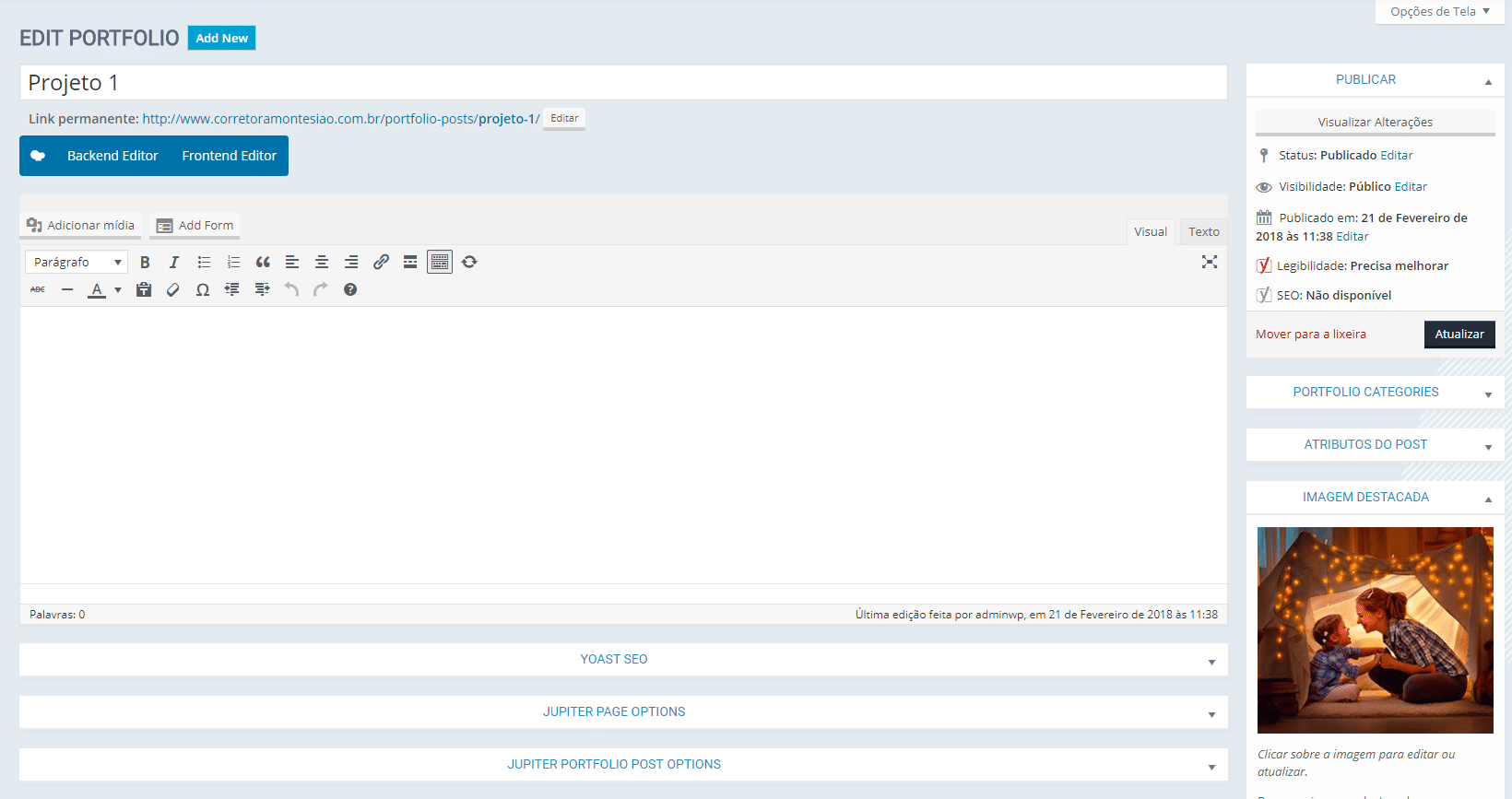Toggle bold formatting in editor toolbar
This screenshot has width=1512, height=799.
pyautogui.click(x=145, y=262)
